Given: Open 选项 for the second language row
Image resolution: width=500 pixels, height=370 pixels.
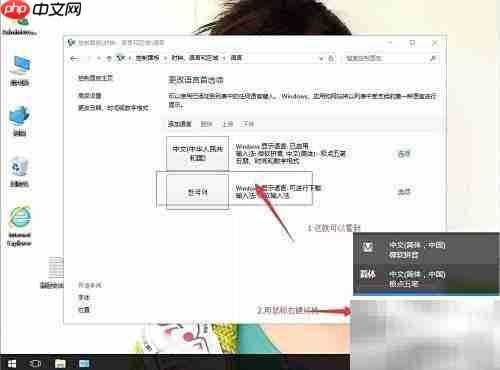Looking at the screenshot, I should [x=404, y=192].
